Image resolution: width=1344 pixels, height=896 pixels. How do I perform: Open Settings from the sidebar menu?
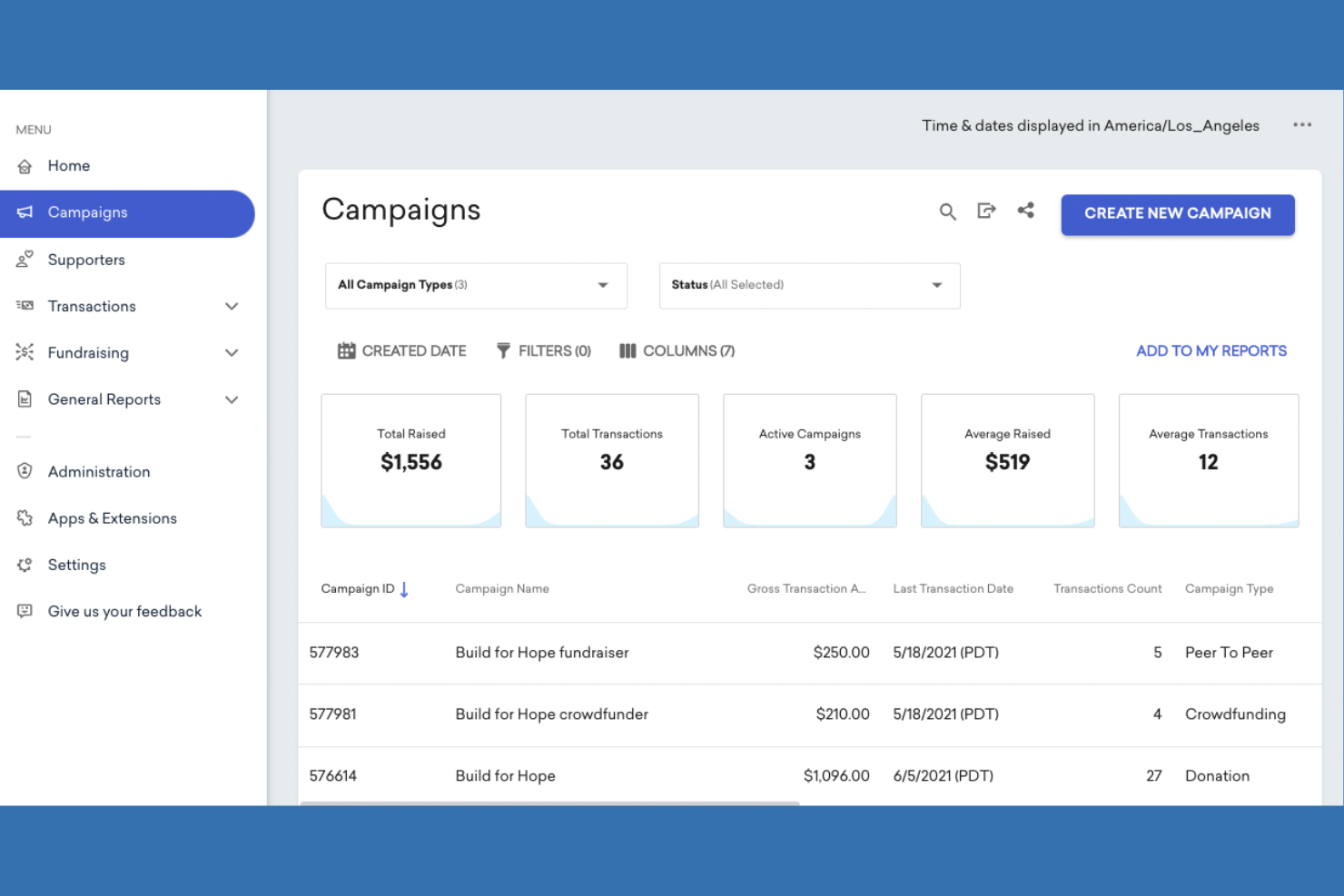77,565
